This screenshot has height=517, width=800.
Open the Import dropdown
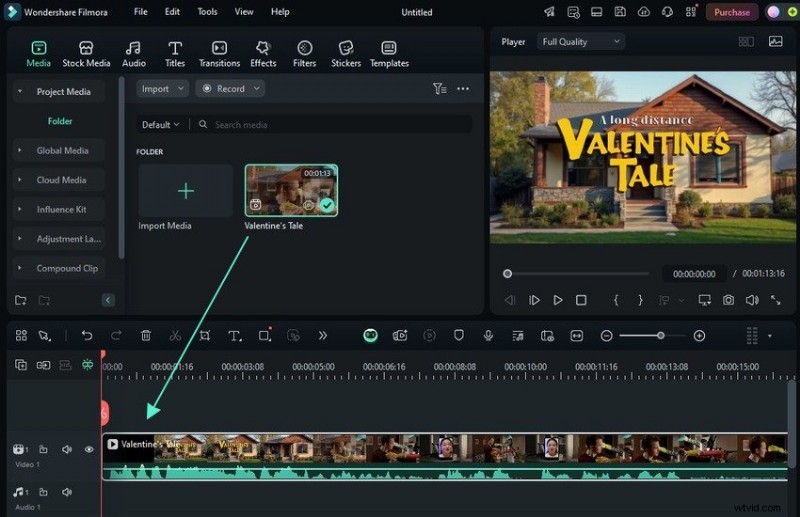click(x=162, y=89)
